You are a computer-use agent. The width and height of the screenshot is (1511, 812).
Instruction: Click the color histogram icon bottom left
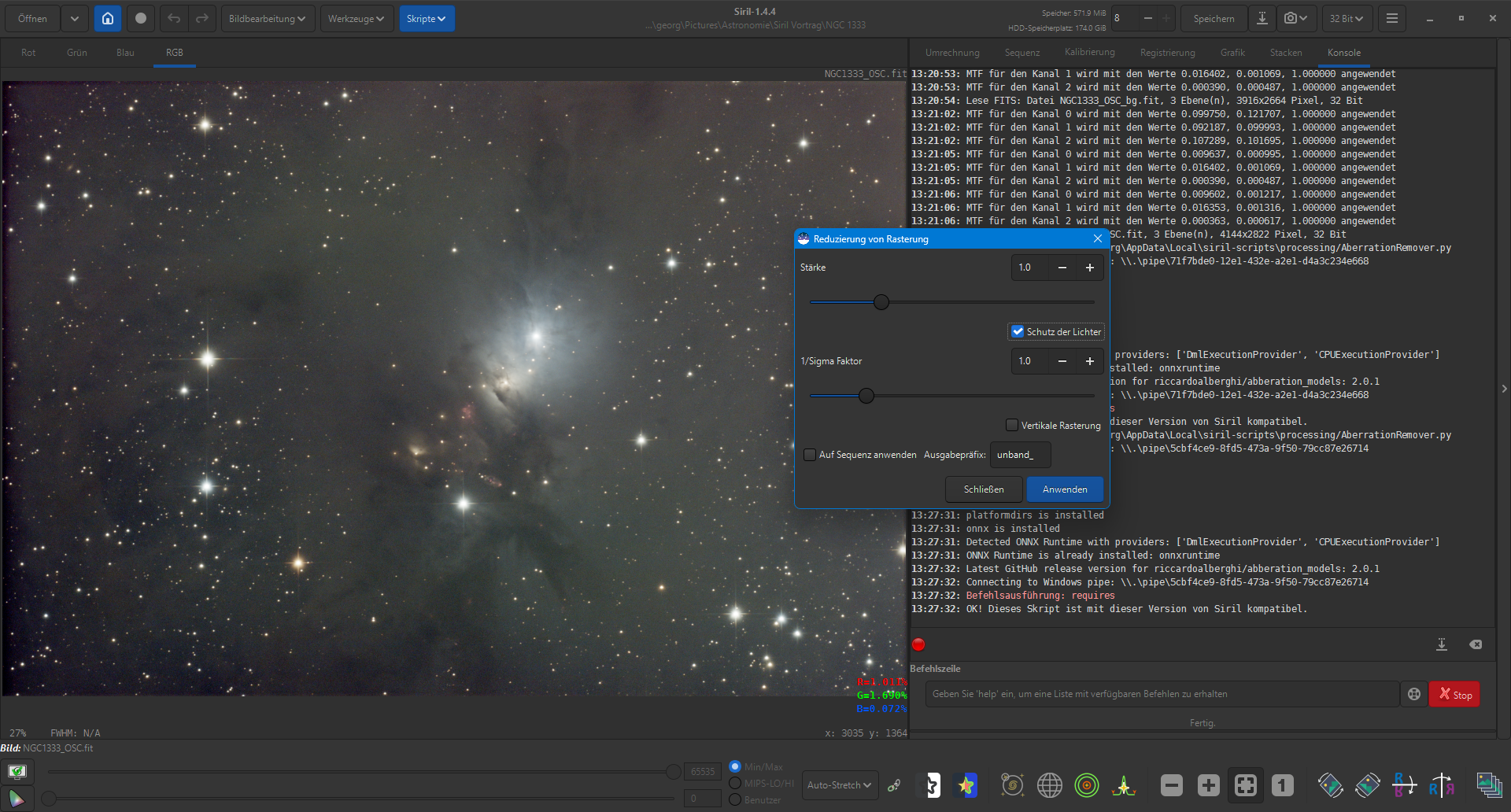pyautogui.click(x=17, y=799)
